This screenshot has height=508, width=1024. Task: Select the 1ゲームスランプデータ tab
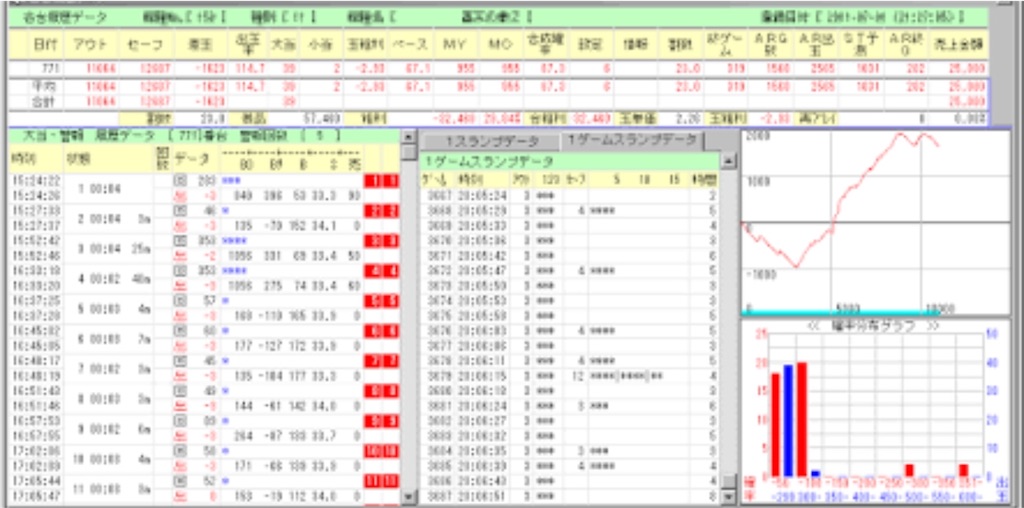click(630, 140)
